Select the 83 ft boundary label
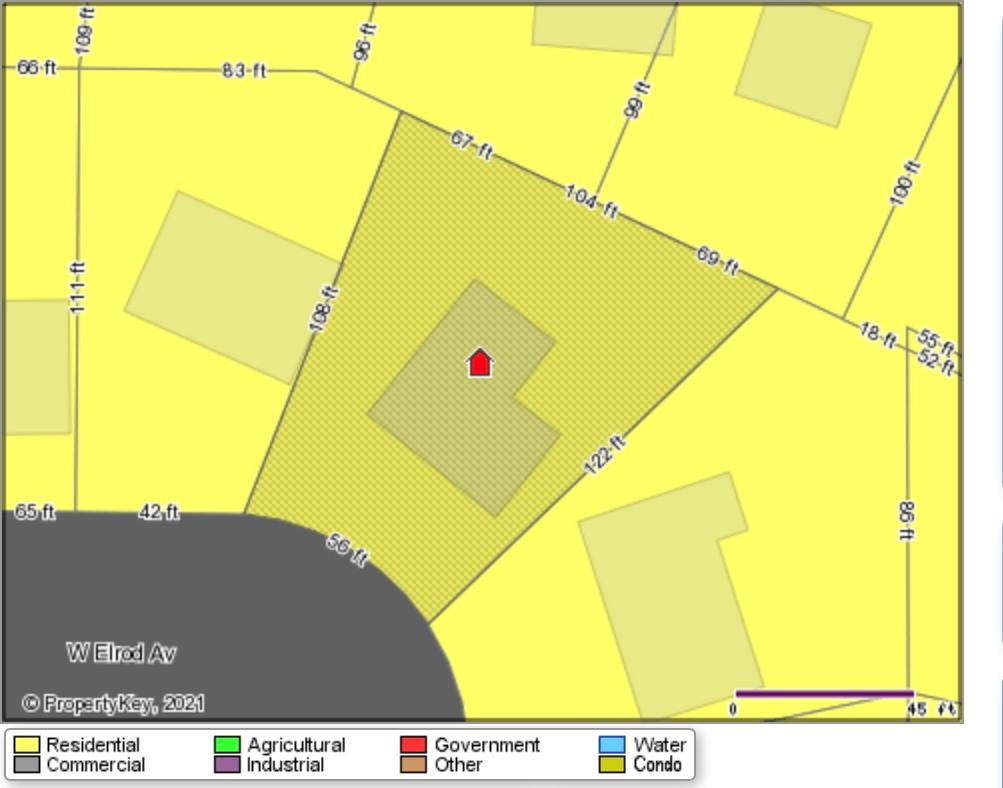Image resolution: width=1003 pixels, height=788 pixels. [x=244, y=71]
